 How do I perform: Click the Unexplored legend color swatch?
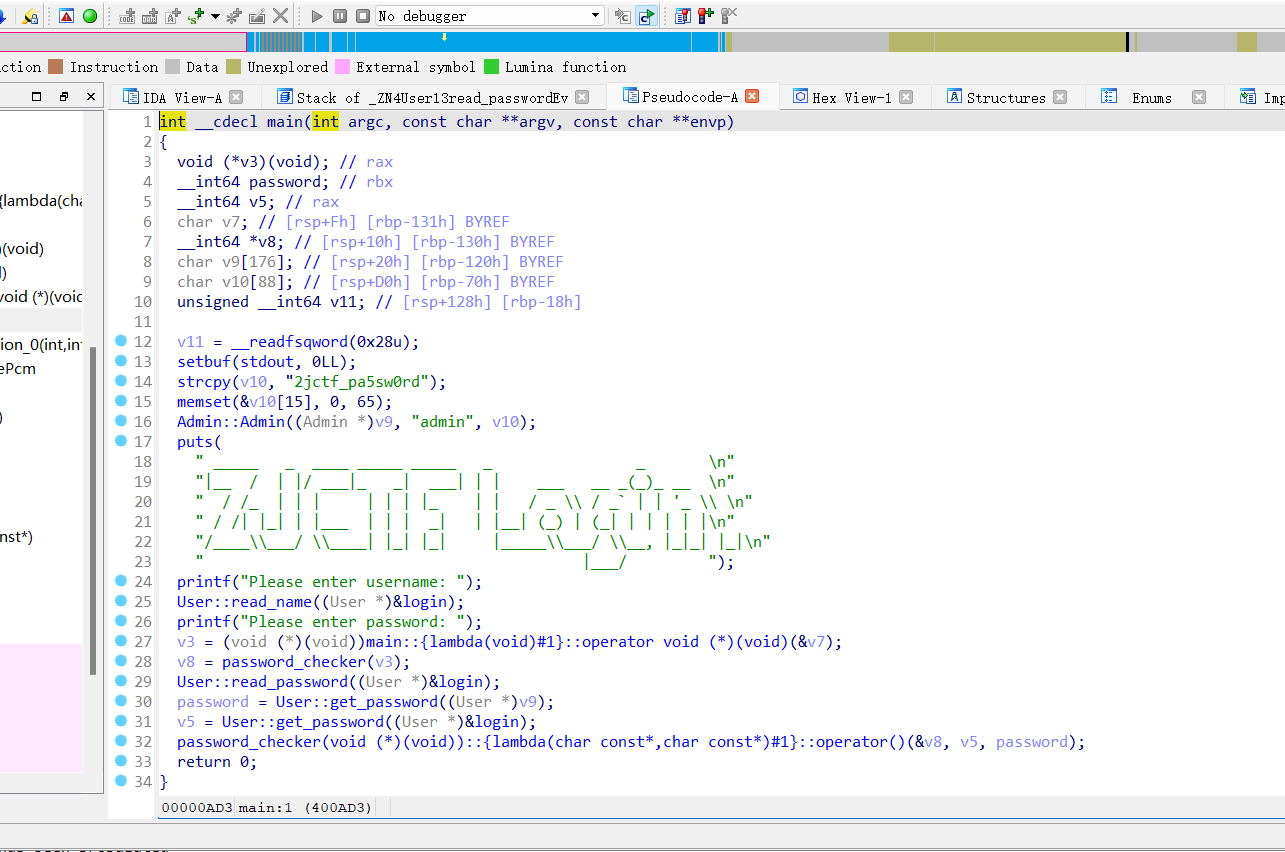pyautogui.click(x=233, y=67)
